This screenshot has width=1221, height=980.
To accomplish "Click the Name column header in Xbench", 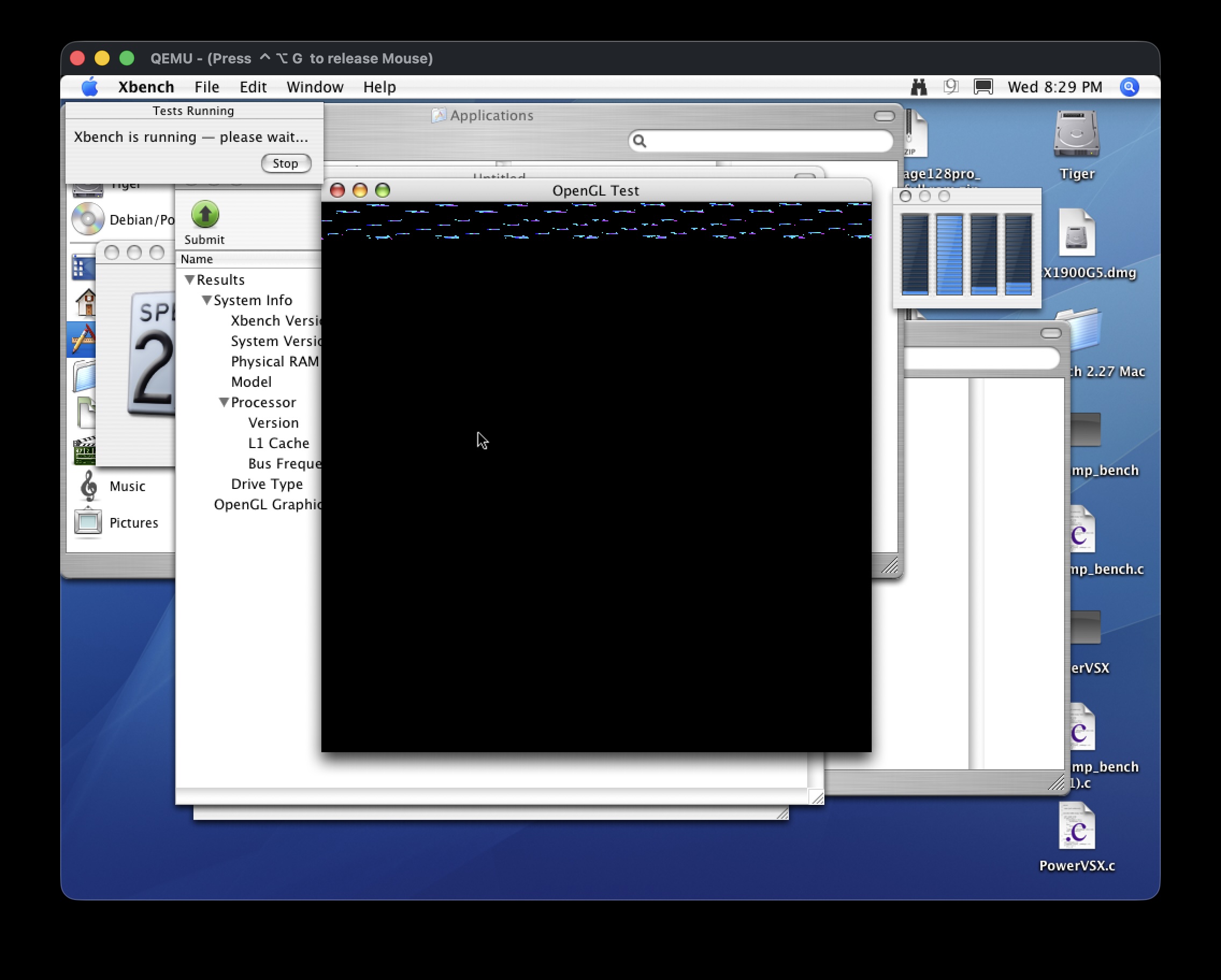I will click(248, 259).
